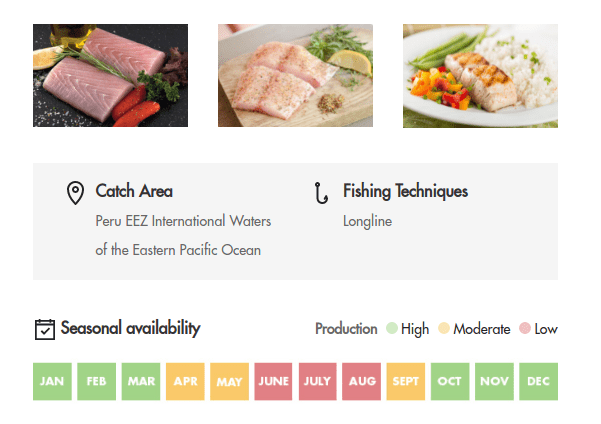Select the MAY month tile
Viewport: 601px width, 424px height.
point(229,381)
